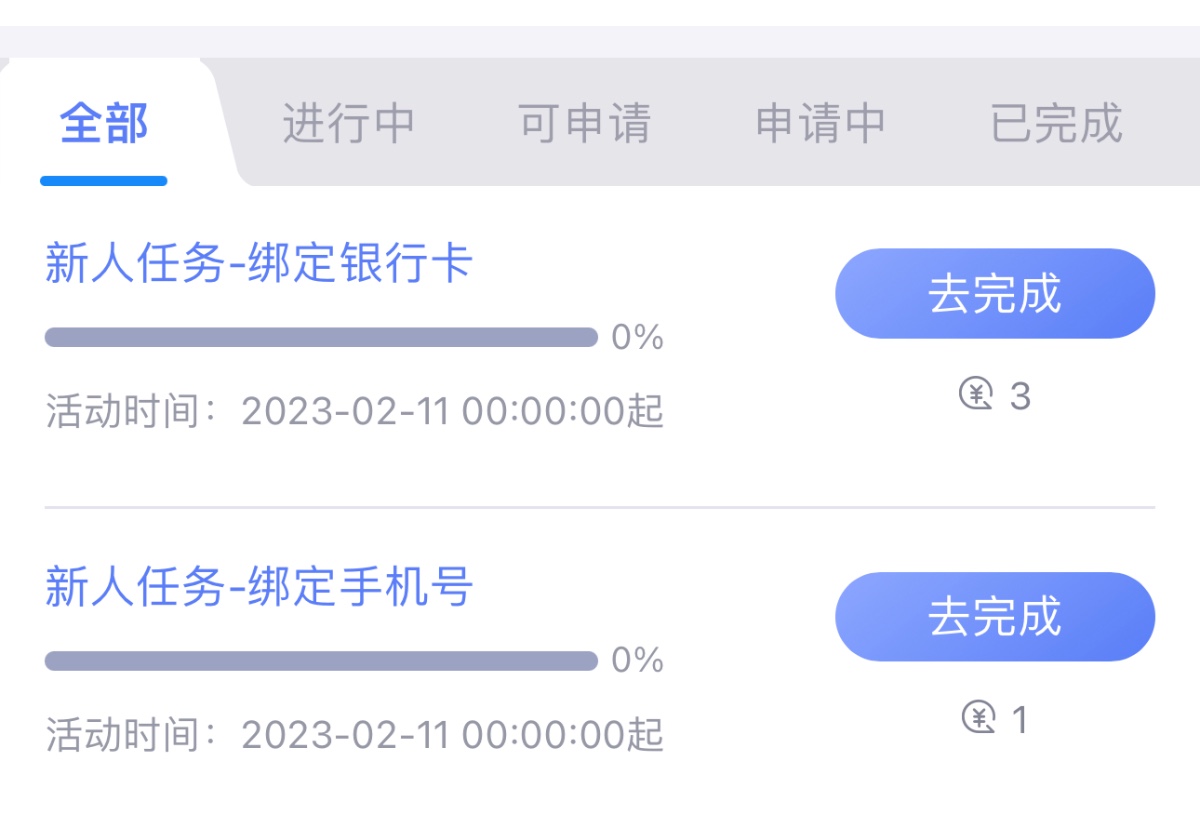Click the 绑定银行卡 task progress bar

click(321, 337)
